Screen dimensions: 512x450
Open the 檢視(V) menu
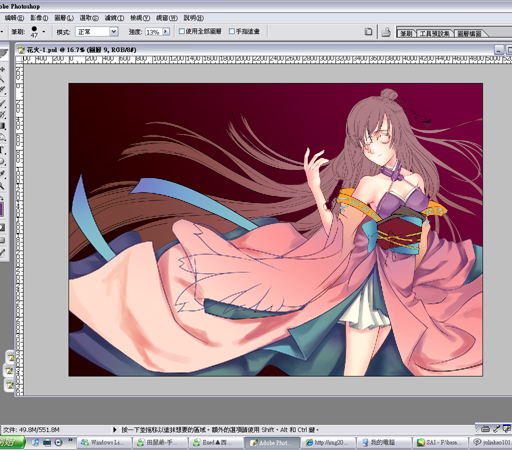click(140, 18)
